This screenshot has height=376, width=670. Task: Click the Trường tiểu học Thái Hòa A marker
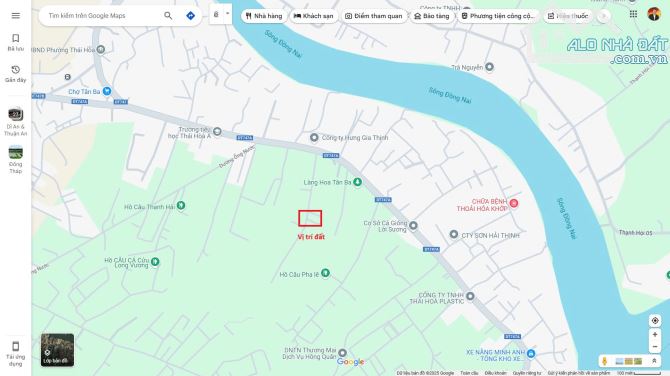(217, 131)
